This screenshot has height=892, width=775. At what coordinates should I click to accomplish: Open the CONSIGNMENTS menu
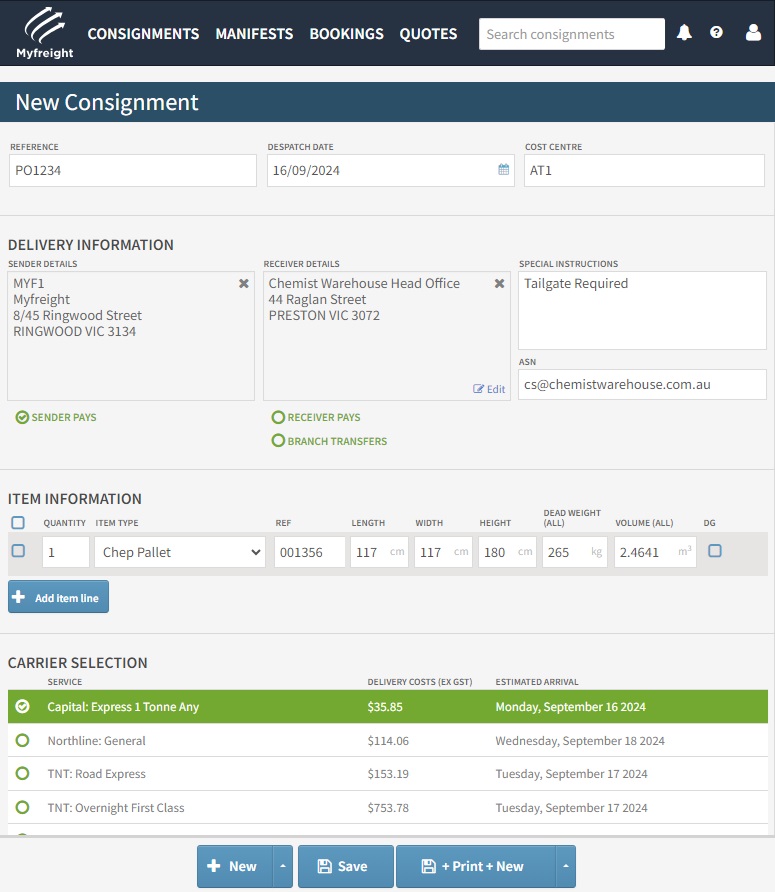pos(143,34)
